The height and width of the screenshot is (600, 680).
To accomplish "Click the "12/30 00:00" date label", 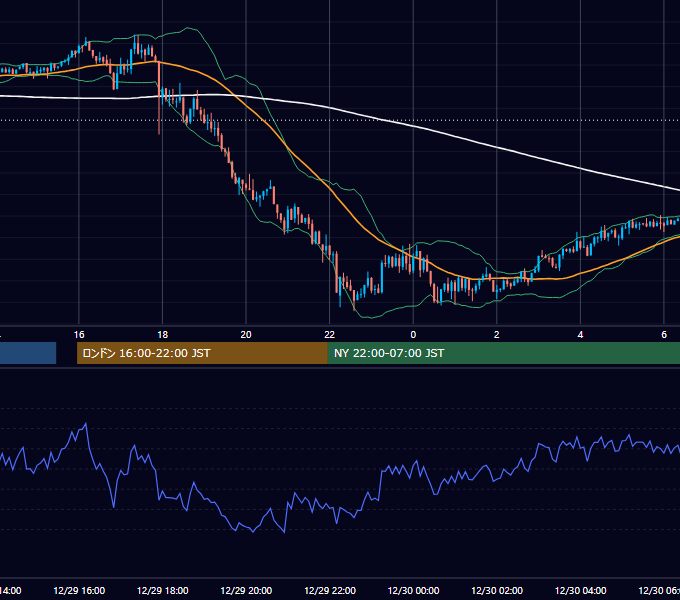I will tap(413, 590).
